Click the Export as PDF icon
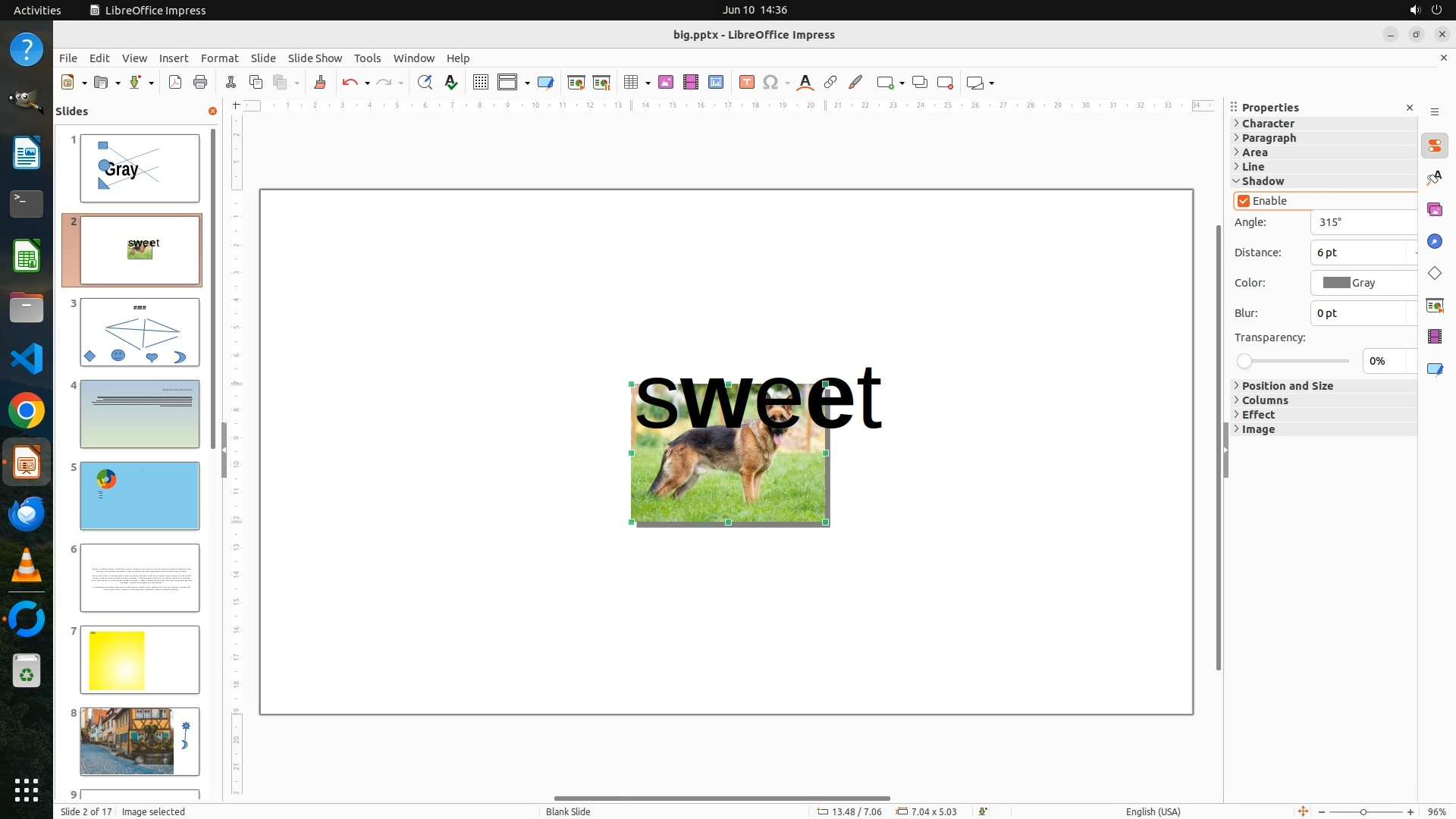 click(175, 83)
